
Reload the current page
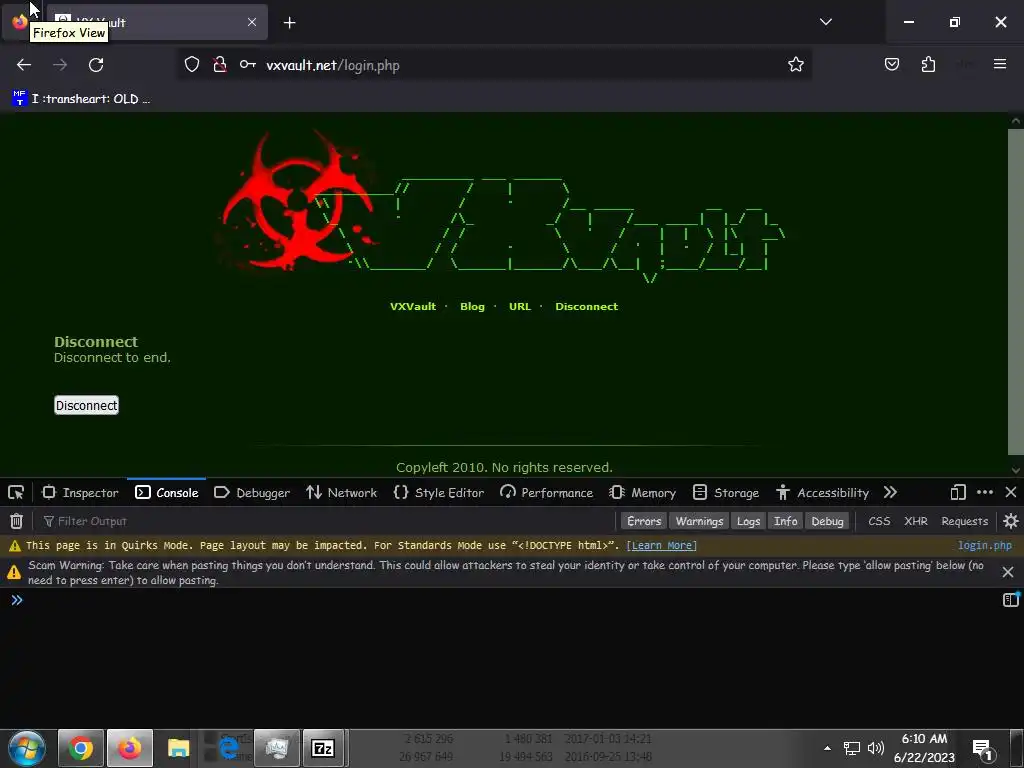tap(96, 65)
